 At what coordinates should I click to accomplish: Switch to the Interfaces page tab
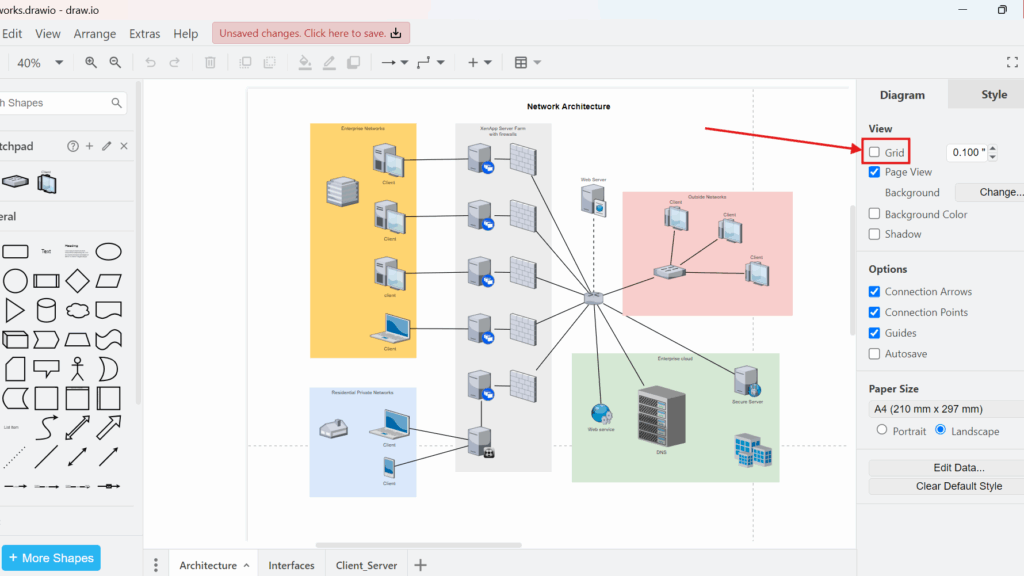pos(291,565)
